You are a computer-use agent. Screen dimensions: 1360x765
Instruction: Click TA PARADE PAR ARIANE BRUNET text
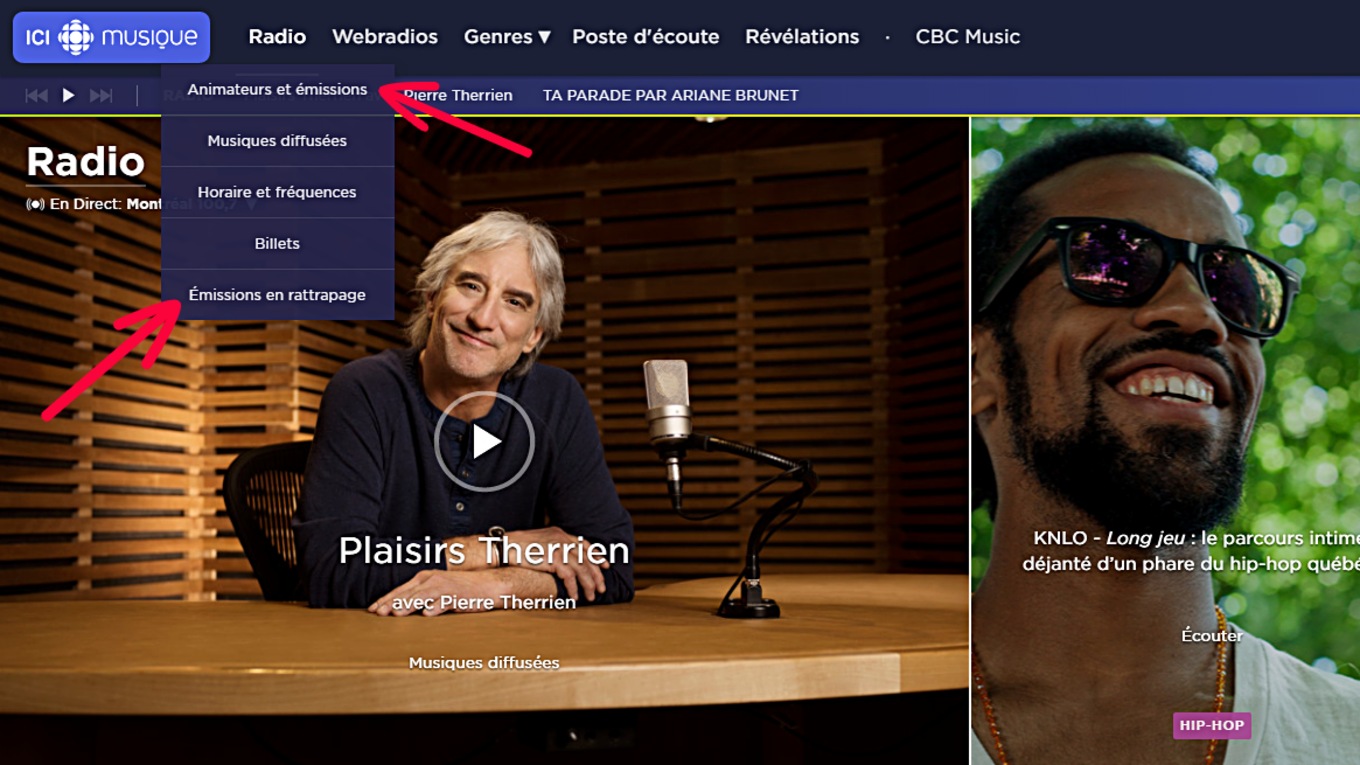(x=671, y=96)
